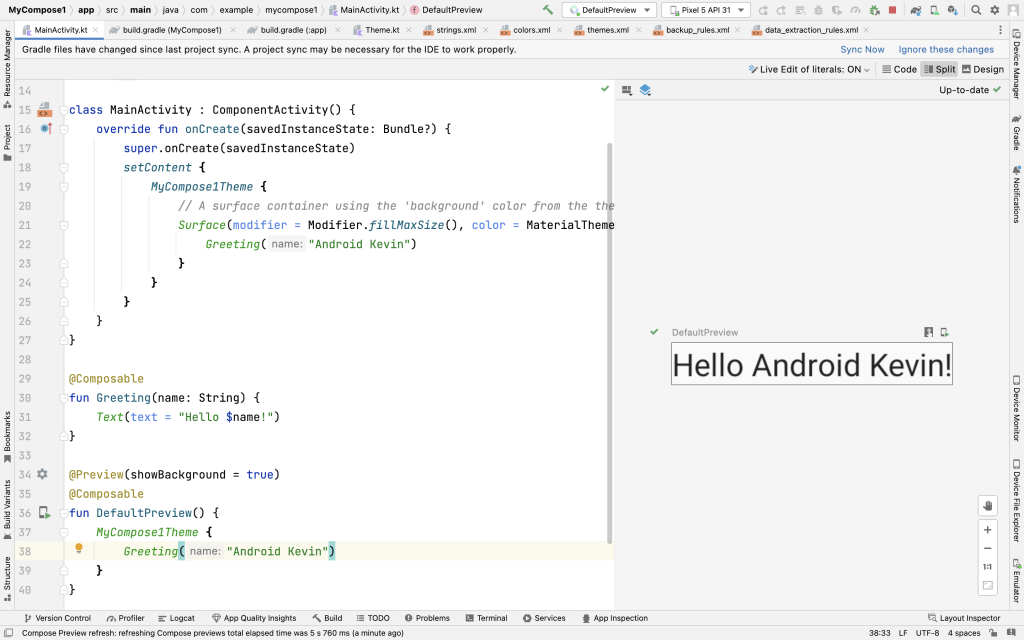Click Ignore these changes link

point(946,50)
